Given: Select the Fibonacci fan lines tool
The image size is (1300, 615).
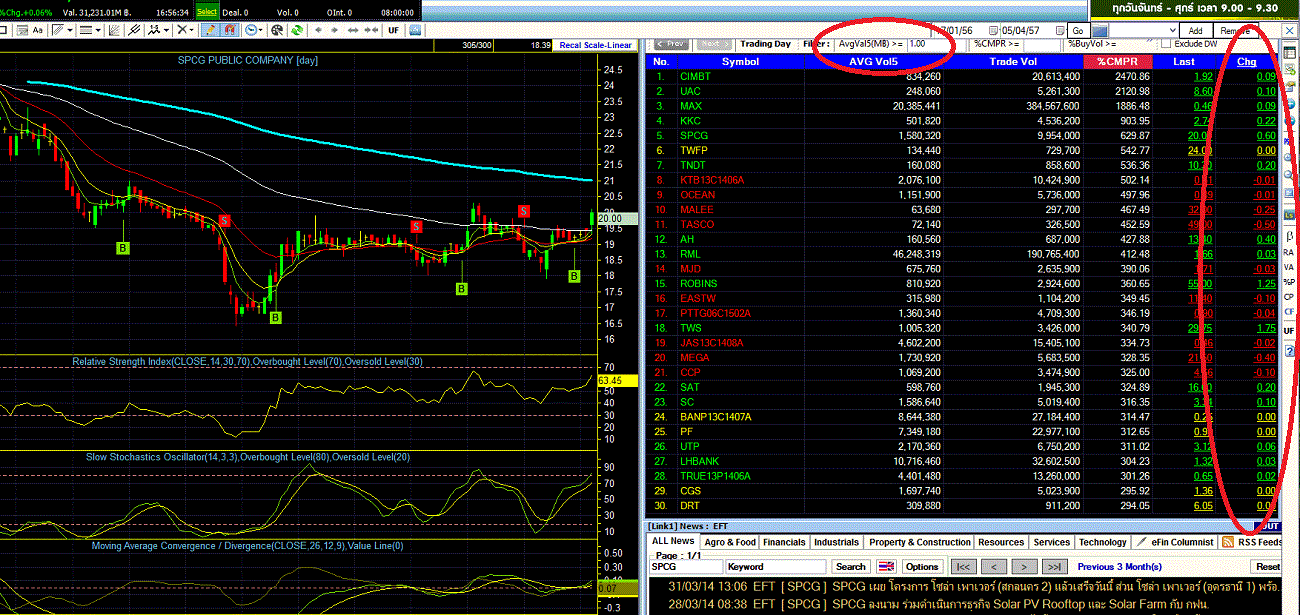Looking at the screenshot, I should pyautogui.click(x=114, y=30).
